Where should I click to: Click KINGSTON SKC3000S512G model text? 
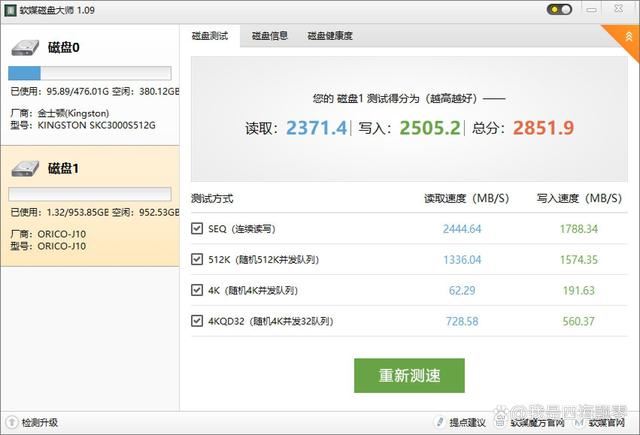coord(96,125)
